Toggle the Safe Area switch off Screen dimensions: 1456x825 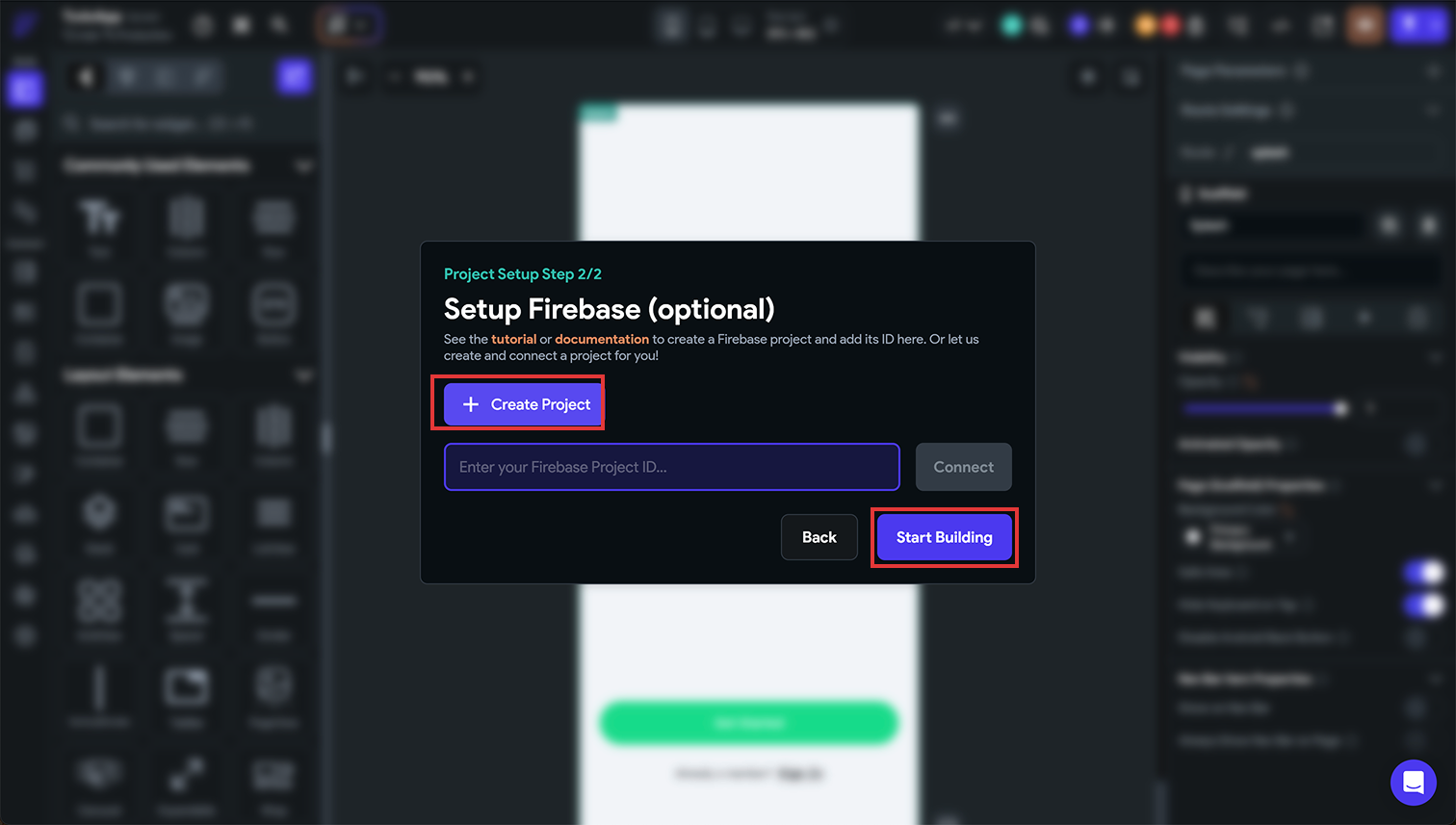(1423, 572)
